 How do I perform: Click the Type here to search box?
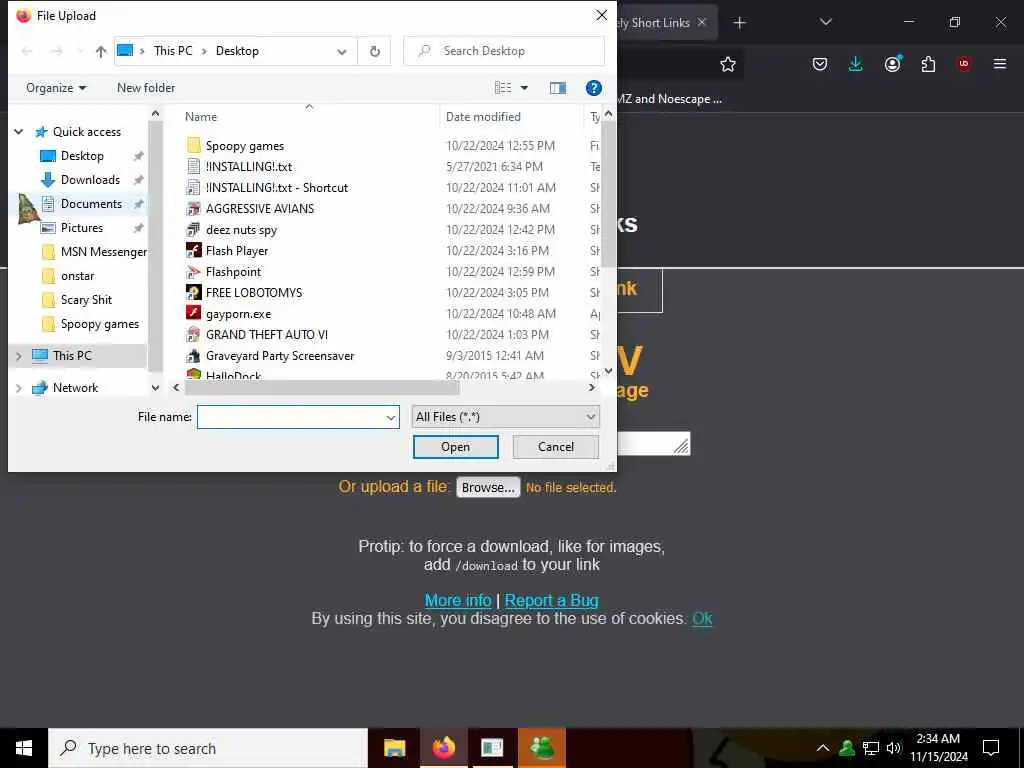click(x=208, y=748)
